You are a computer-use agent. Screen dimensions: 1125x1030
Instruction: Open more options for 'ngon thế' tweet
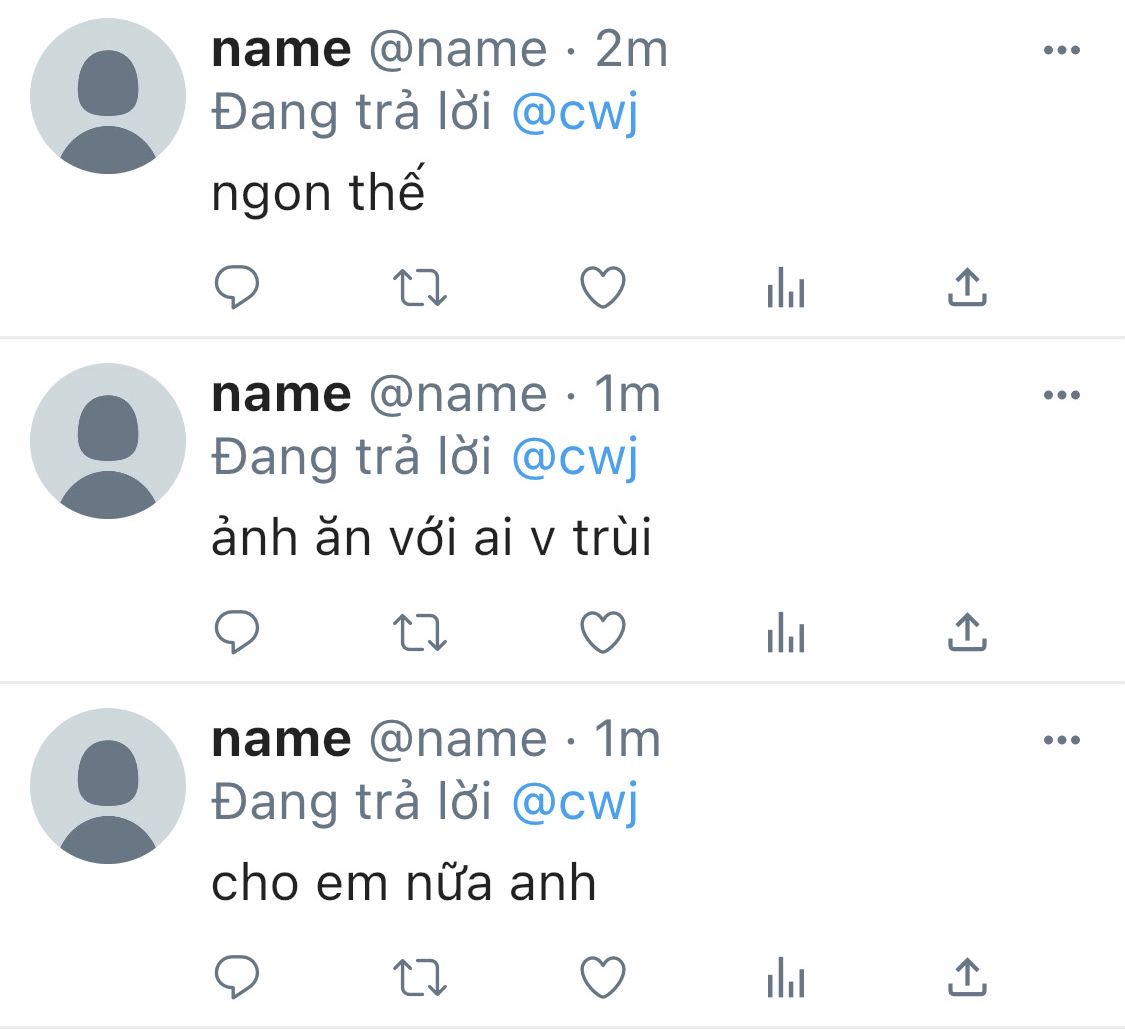pos(1062,49)
